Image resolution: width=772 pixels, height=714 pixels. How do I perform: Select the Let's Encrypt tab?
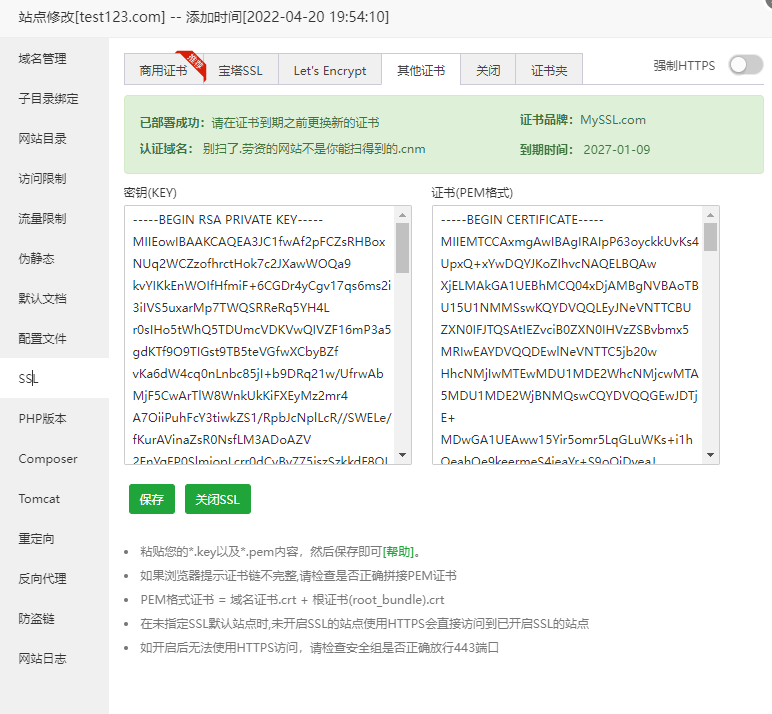coord(329,71)
